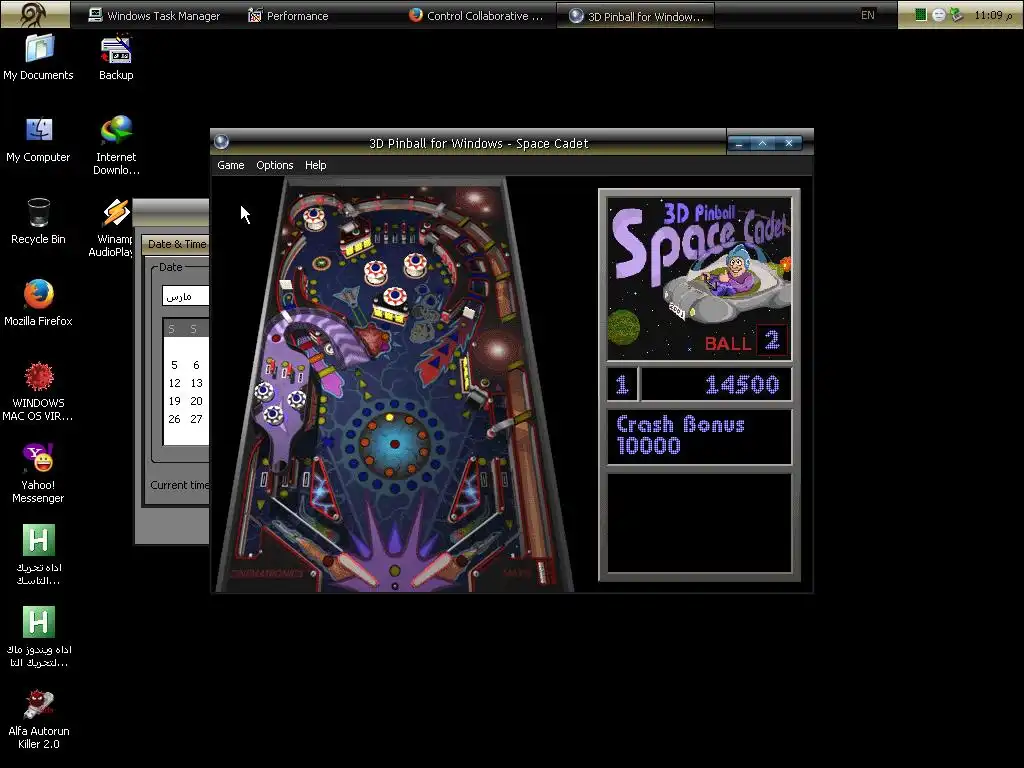Click the player number 1 box
The height and width of the screenshot is (768, 1024).
click(x=622, y=384)
